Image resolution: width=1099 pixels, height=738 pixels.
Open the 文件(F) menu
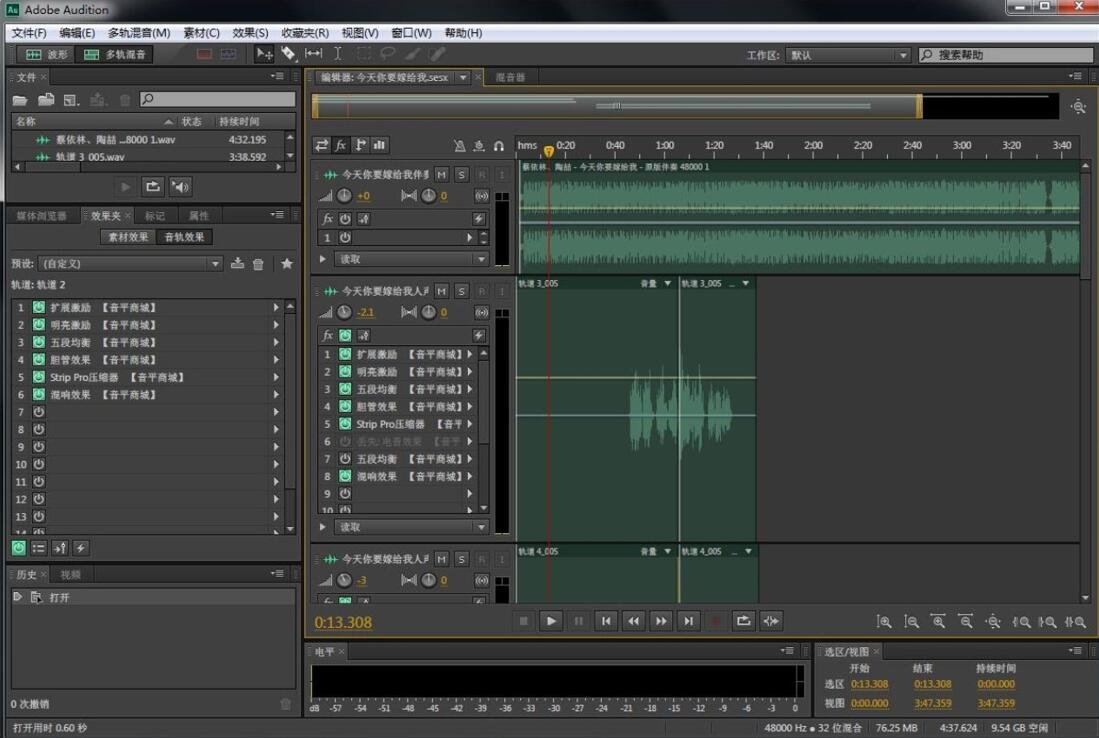pos(29,33)
